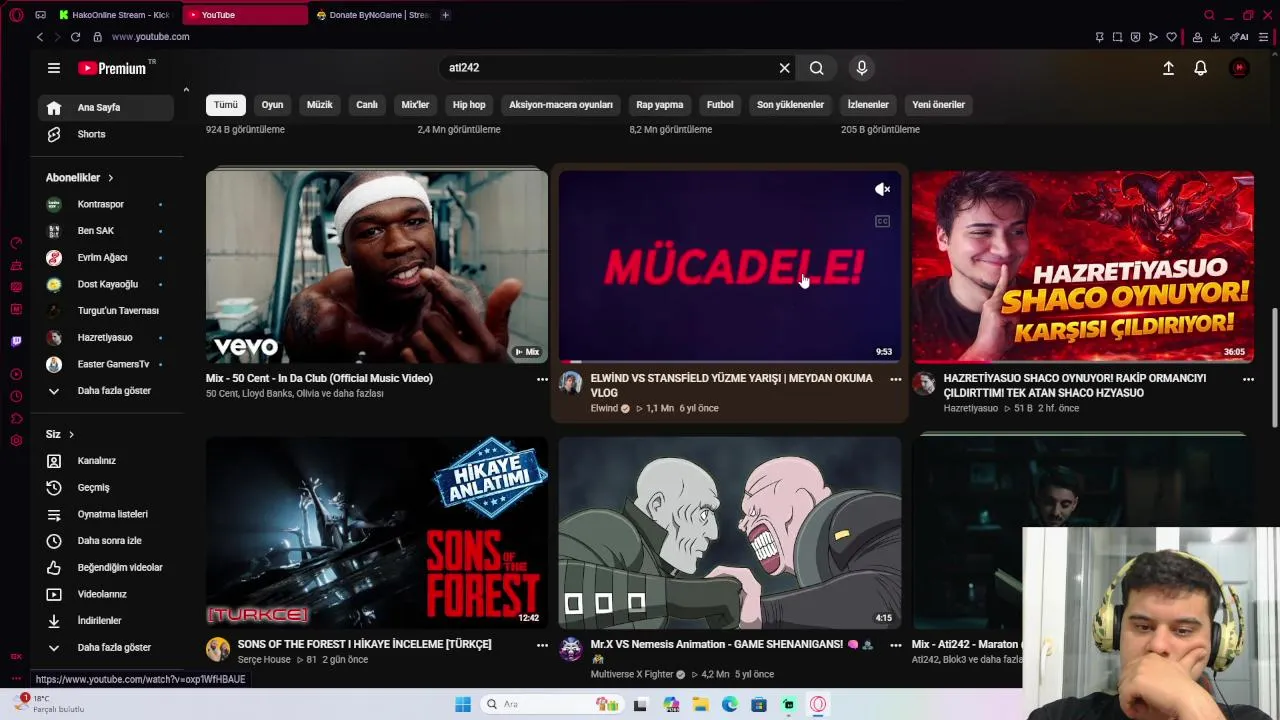Select the Hip hop filter chip
1280x720 pixels.
click(x=469, y=104)
